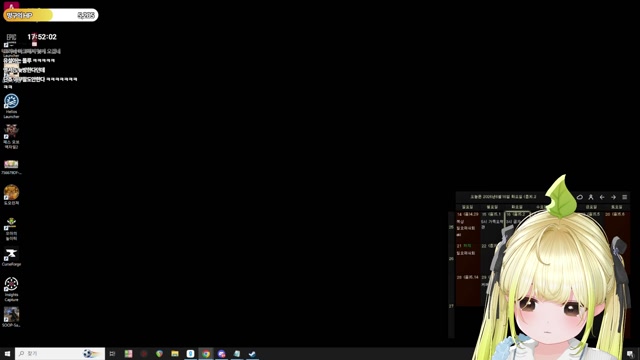This screenshot has width=640, height=360.
Task: Open File Explorer from the taskbar
Action: point(175,354)
